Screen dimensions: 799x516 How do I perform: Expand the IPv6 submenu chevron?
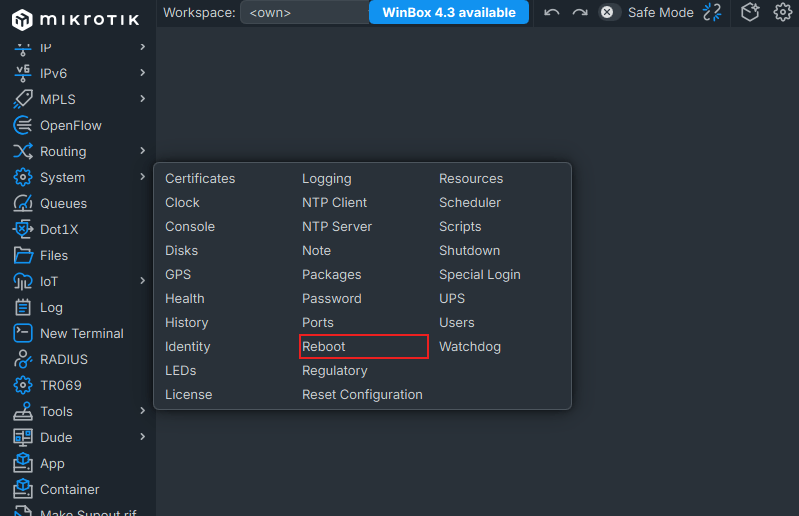click(x=143, y=73)
